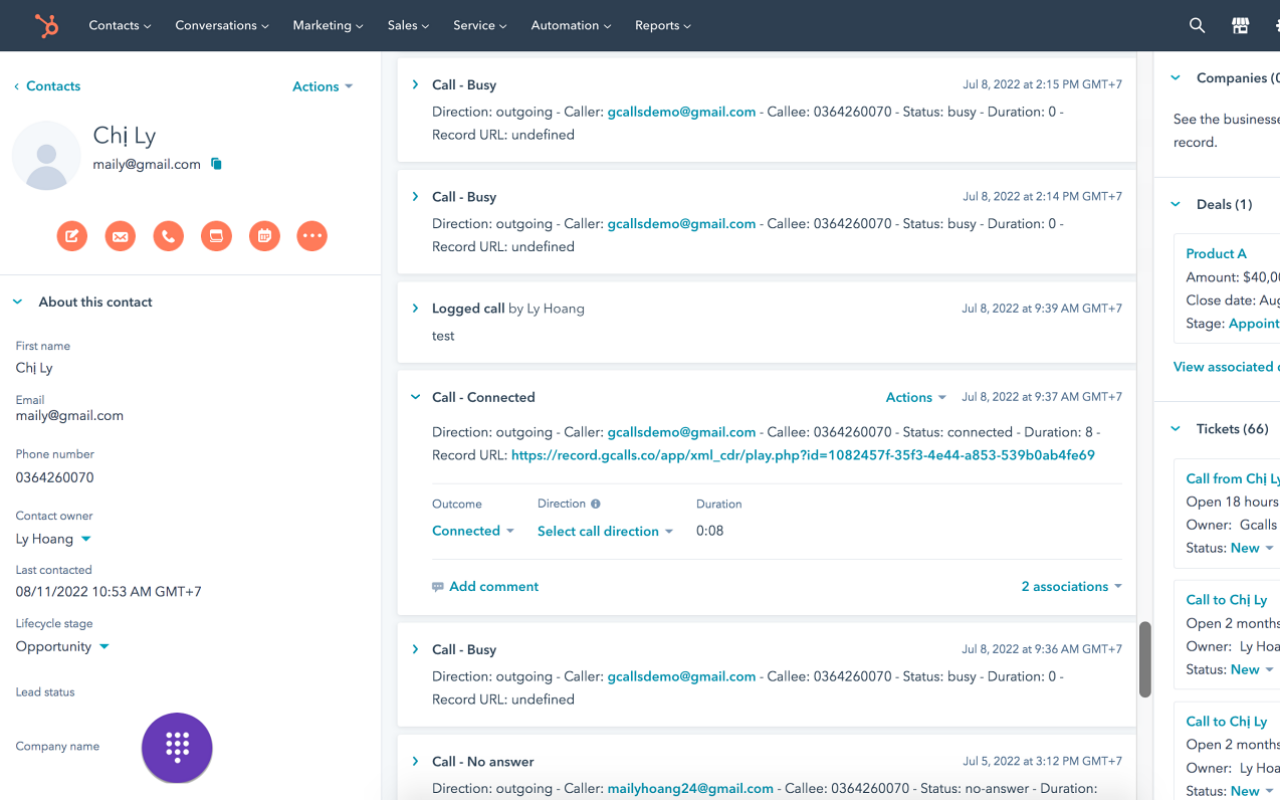This screenshot has height=800, width=1280.
Task: Collapse the Companies section
Action: tap(1175, 78)
